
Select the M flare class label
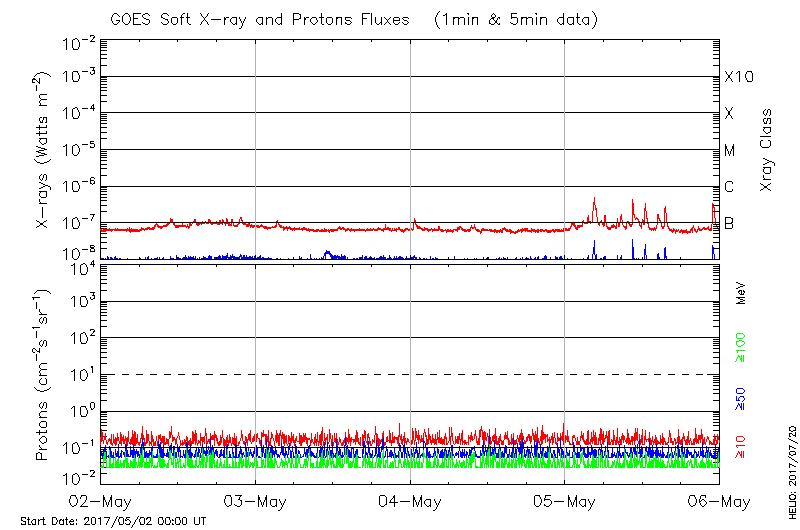point(730,151)
